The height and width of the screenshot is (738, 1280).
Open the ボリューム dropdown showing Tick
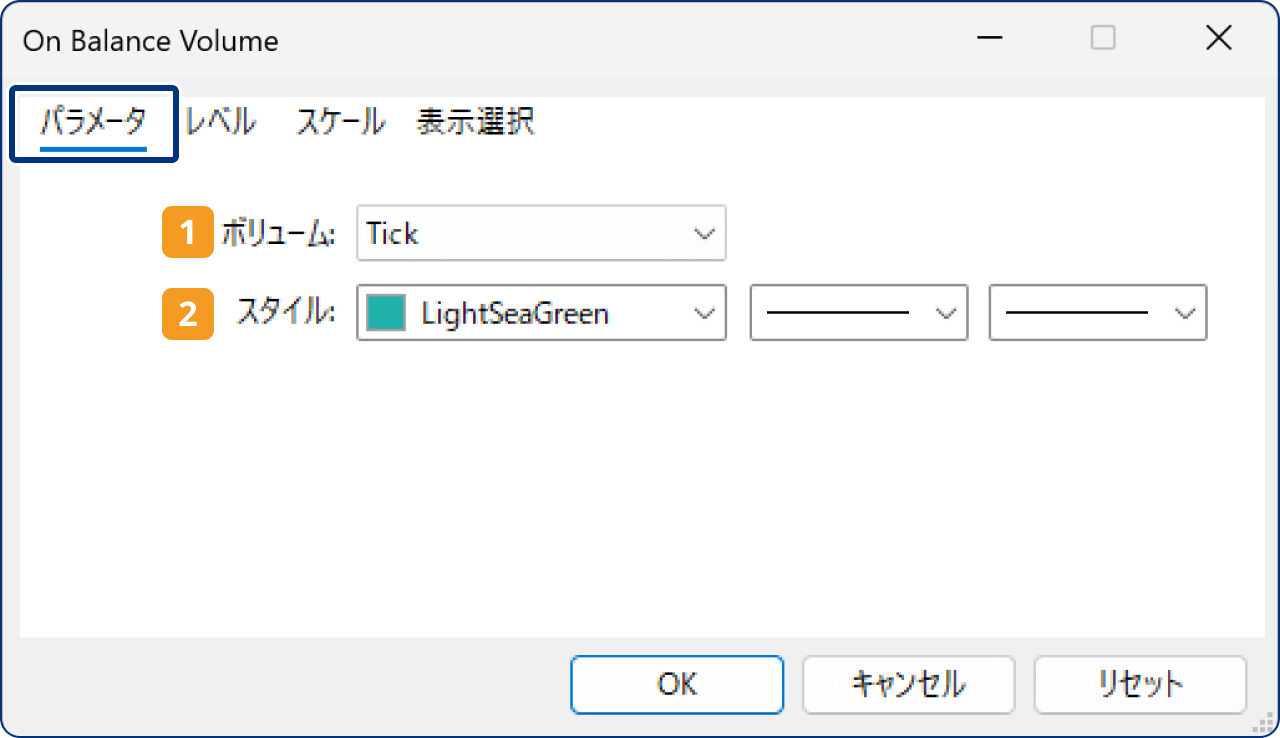click(x=706, y=233)
